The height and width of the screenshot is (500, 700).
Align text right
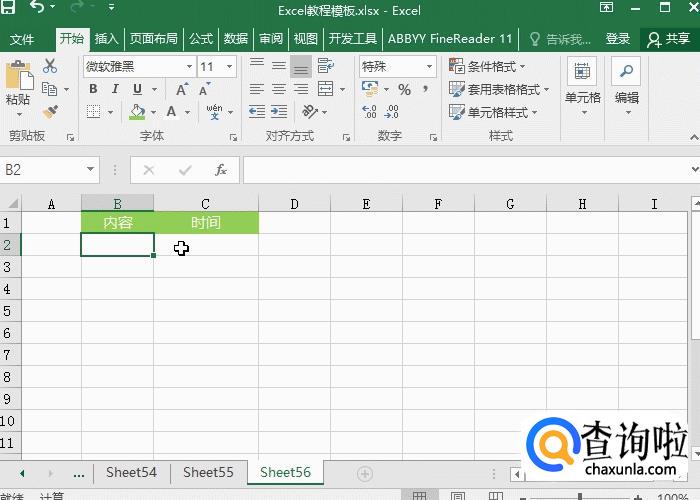(300, 89)
